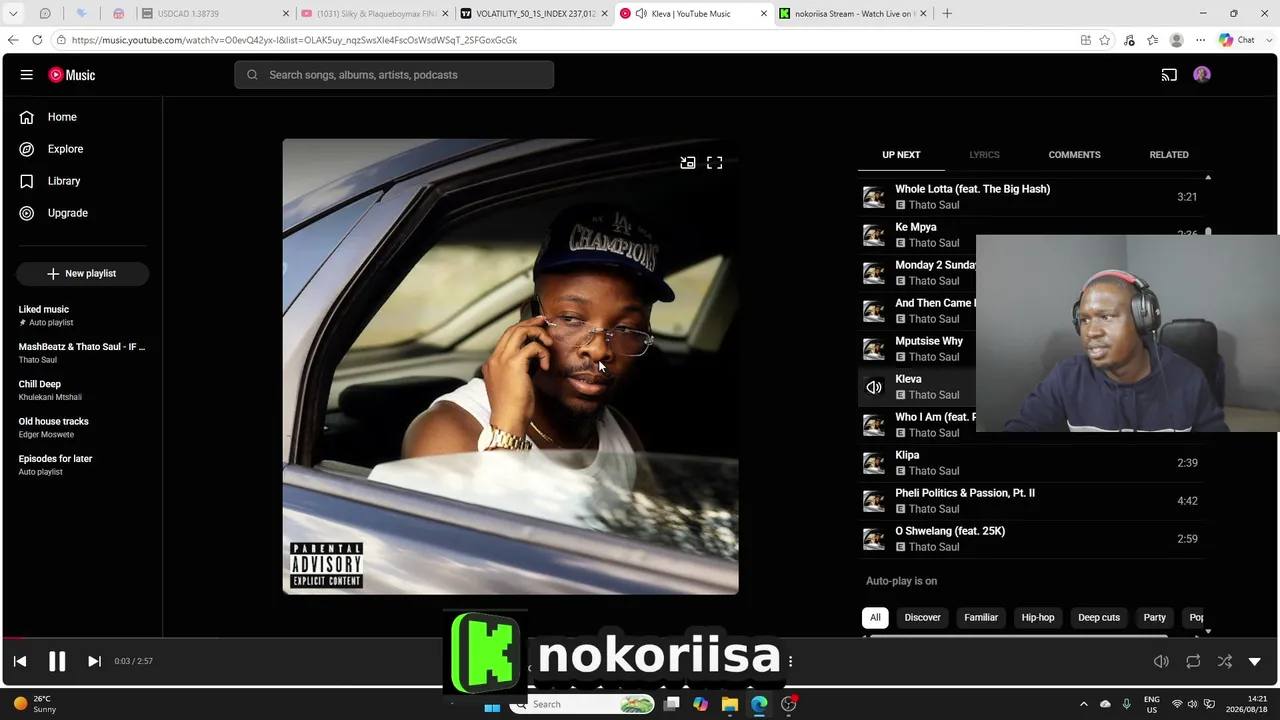Viewport: 1280px width, 720px height.
Task: Open the song options three-dot menu
Action: (790, 661)
